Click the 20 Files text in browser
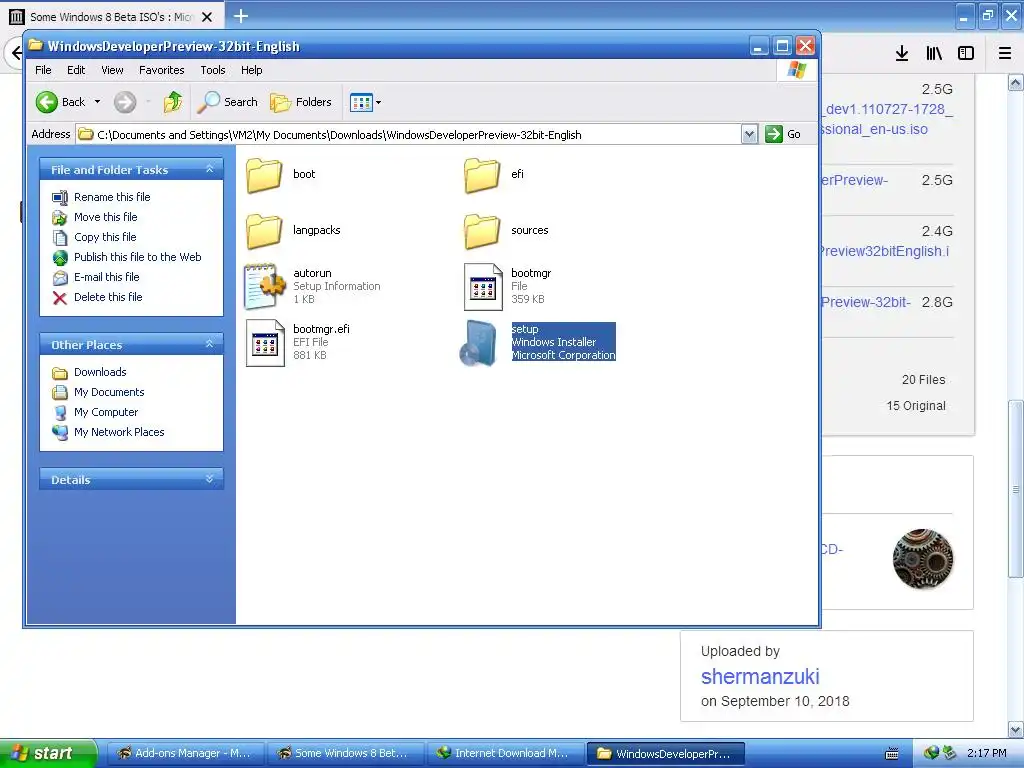This screenshot has height=768, width=1024. tap(923, 379)
